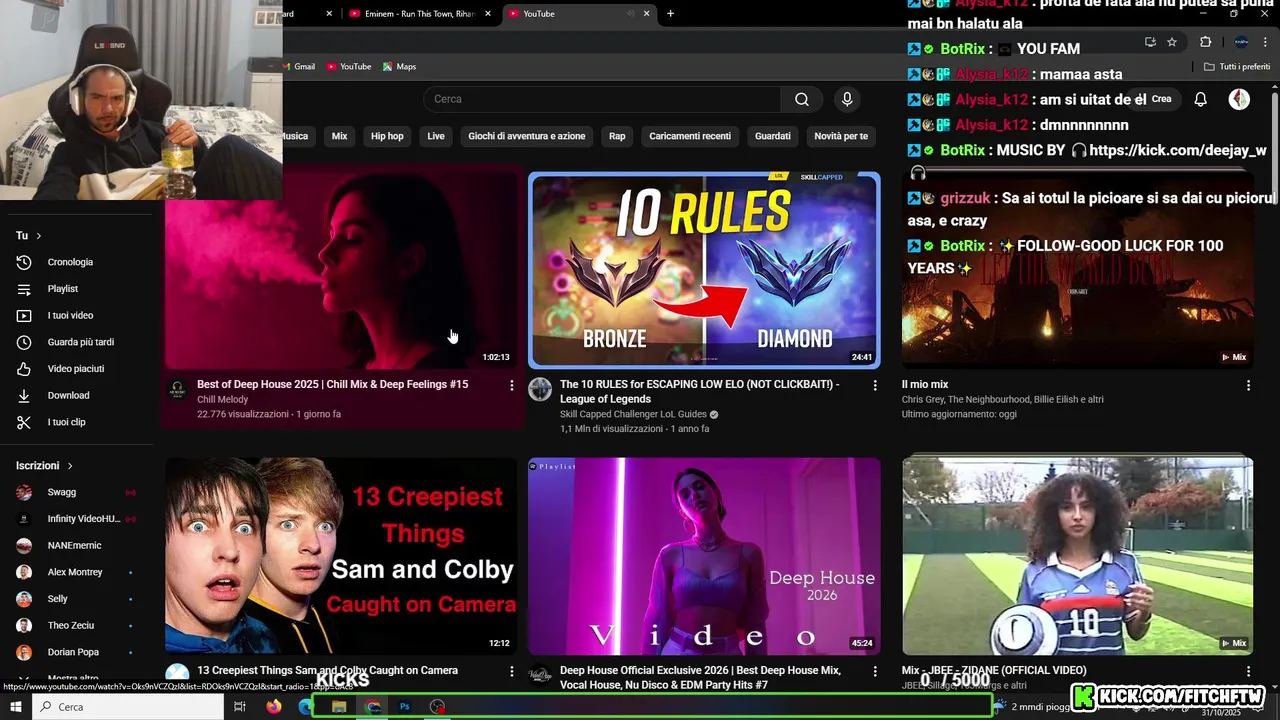Open Photoshop from the taskbar
Image resolution: width=1280 pixels, height=720 pixels.
click(x=404, y=706)
